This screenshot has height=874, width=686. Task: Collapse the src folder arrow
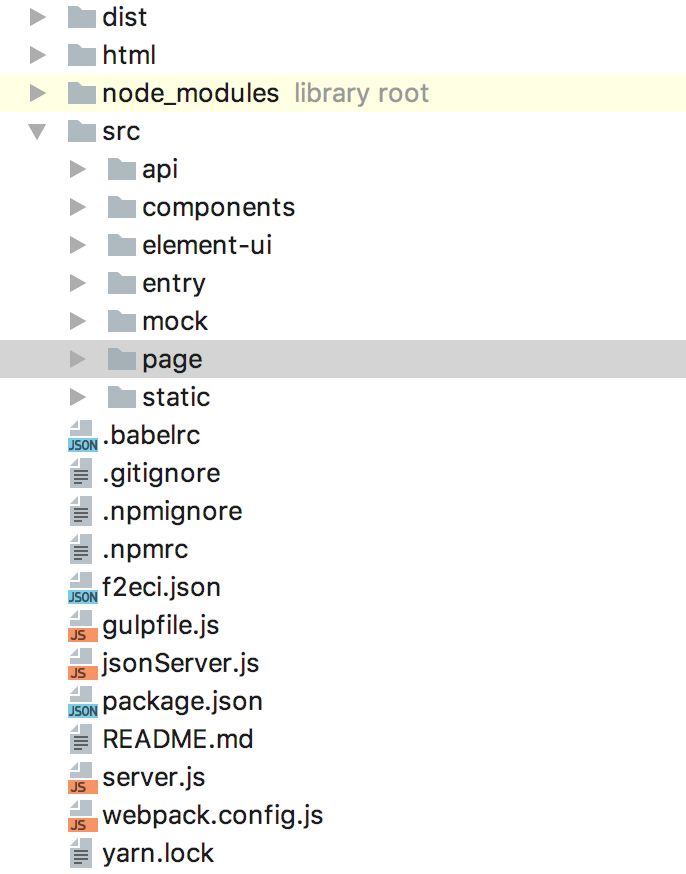[x=38, y=132]
